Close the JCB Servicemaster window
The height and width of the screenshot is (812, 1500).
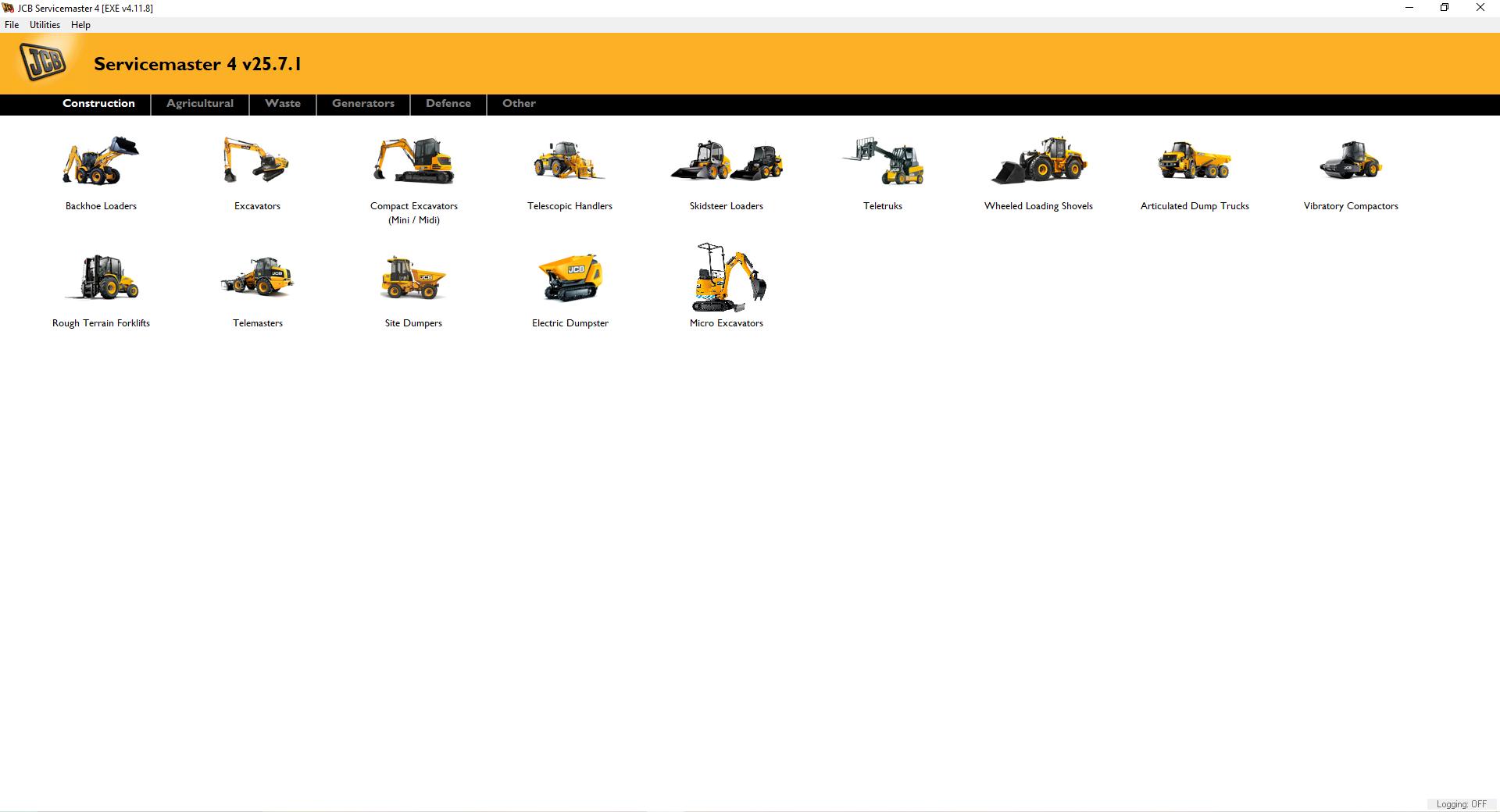click(1480, 8)
